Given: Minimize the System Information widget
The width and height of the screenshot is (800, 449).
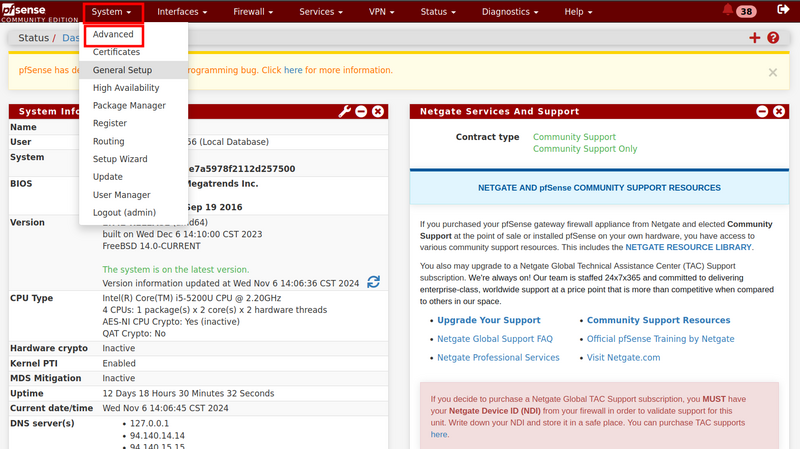Looking at the screenshot, I should pos(361,111).
